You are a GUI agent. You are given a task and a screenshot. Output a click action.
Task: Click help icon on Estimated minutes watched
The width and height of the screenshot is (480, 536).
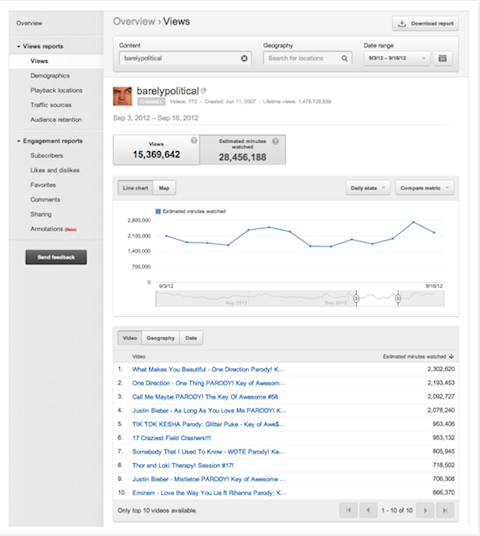click(275, 141)
